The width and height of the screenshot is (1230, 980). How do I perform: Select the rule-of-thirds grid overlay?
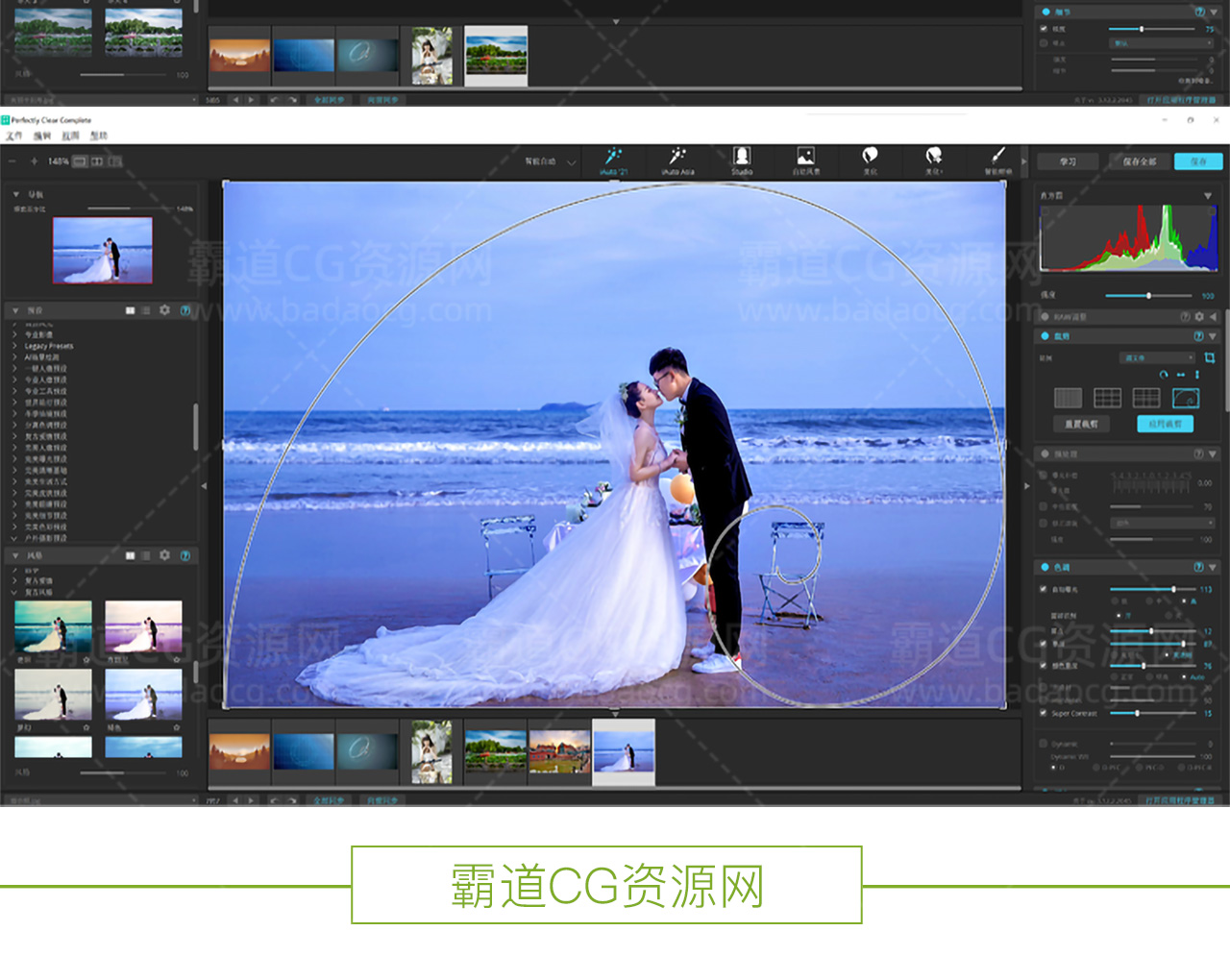click(x=1107, y=398)
